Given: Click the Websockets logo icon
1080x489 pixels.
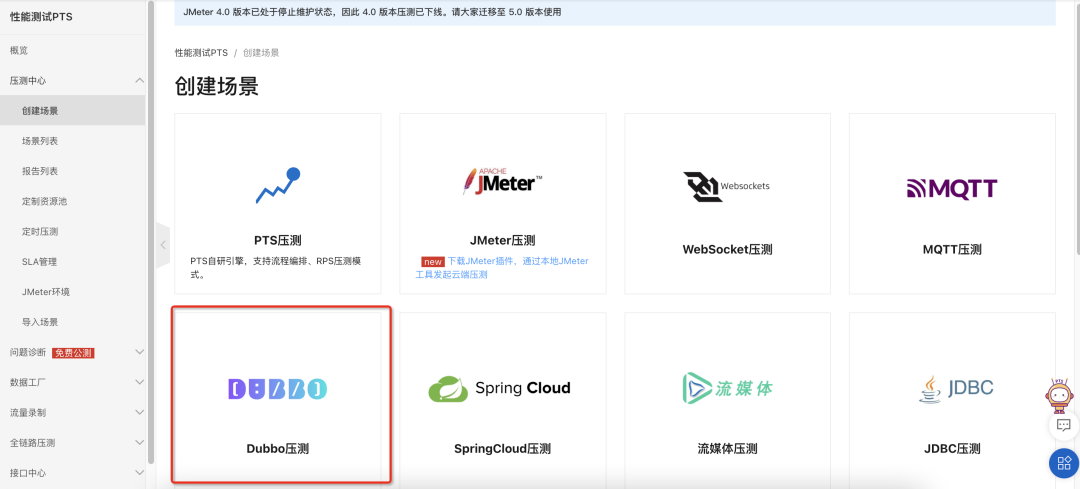Looking at the screenshot, I should 727,186.
